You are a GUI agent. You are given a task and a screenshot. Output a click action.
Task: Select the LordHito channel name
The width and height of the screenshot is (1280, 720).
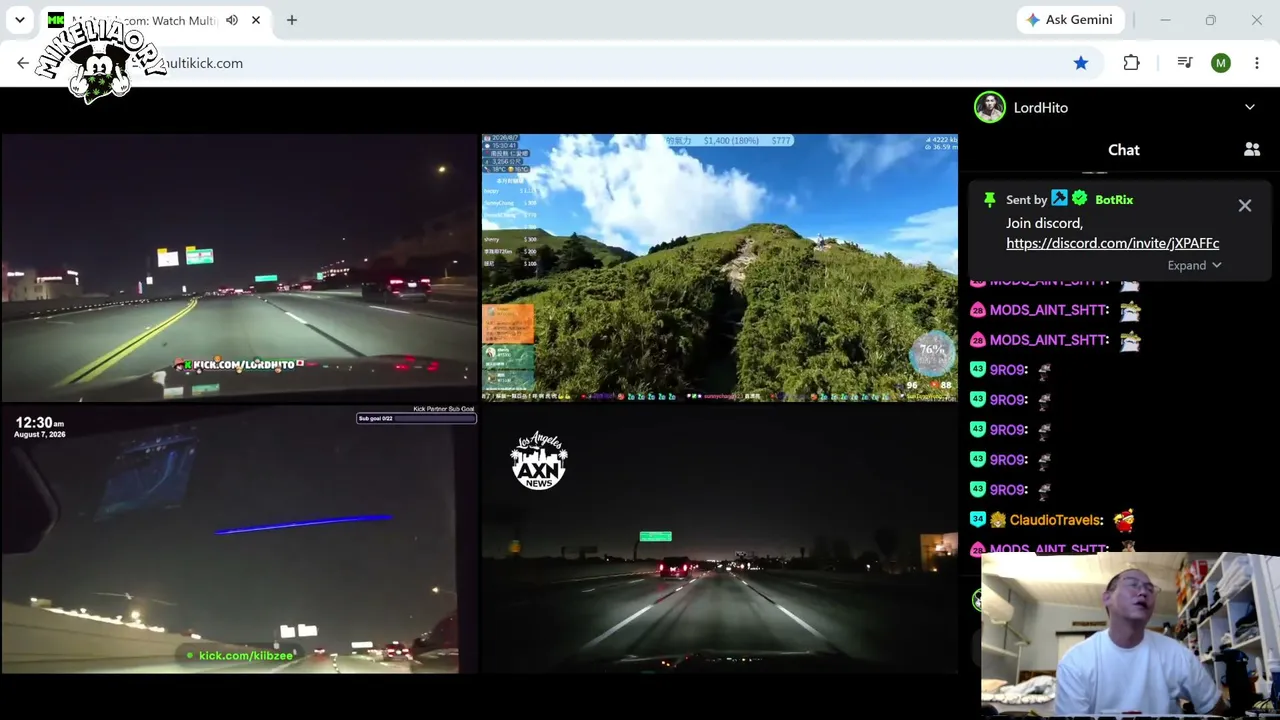[1041, 108]
